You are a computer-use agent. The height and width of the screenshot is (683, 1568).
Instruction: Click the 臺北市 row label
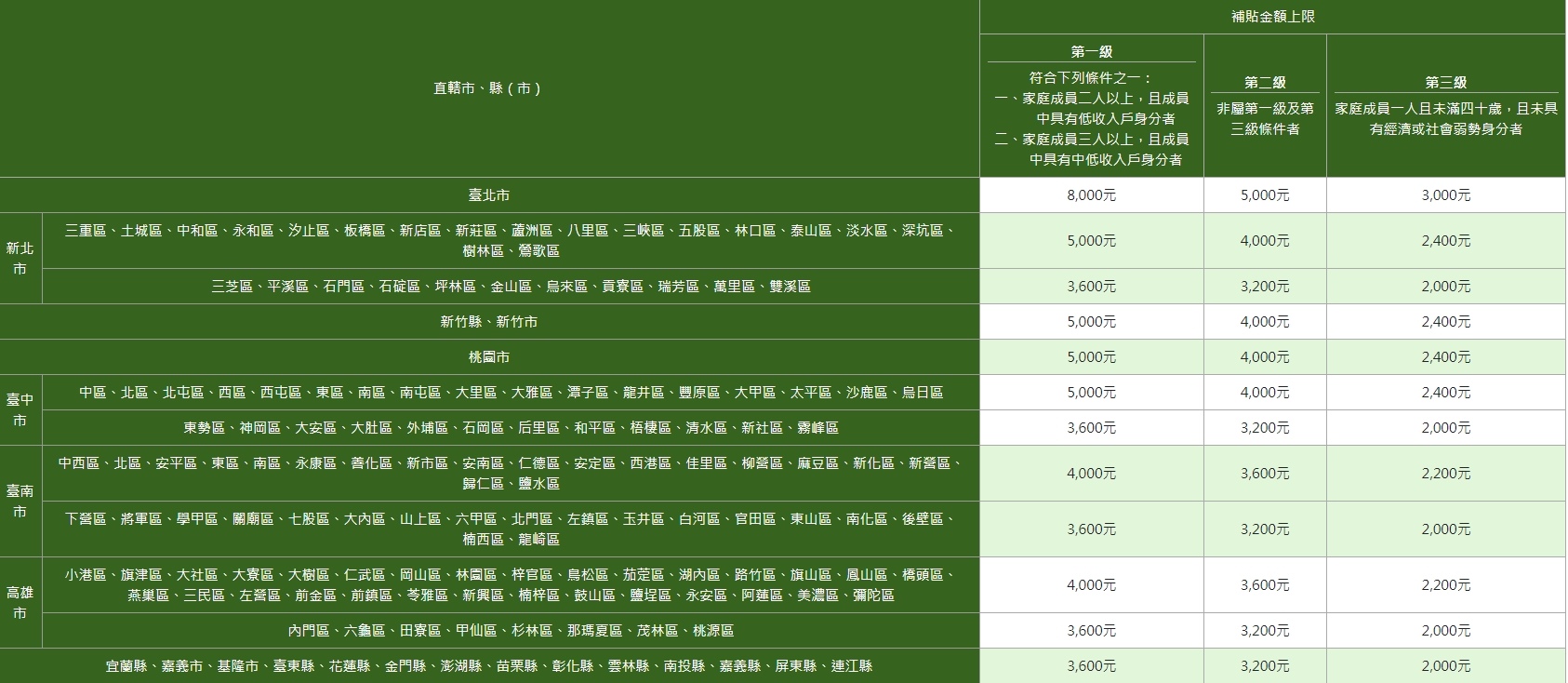488,195
